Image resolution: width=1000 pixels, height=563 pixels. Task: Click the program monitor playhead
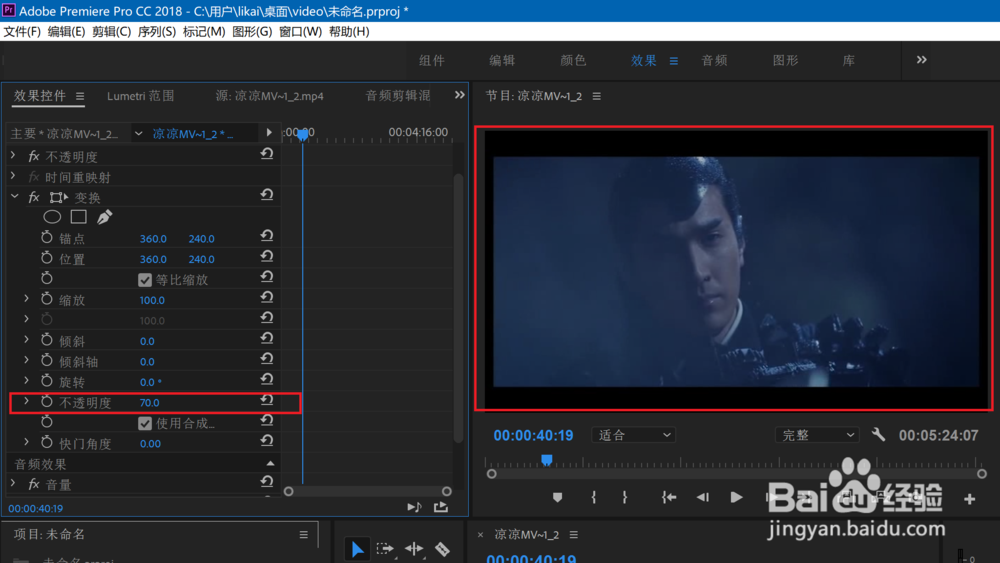coord(547,460)
